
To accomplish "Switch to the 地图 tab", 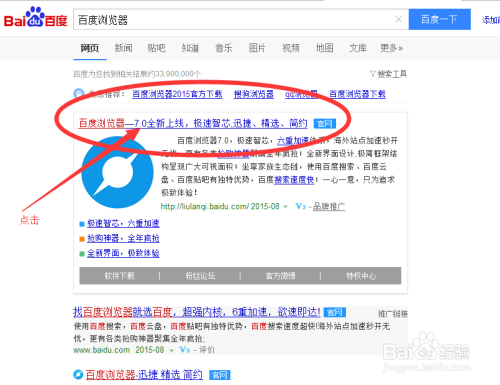I will click(x=324, y=48).
